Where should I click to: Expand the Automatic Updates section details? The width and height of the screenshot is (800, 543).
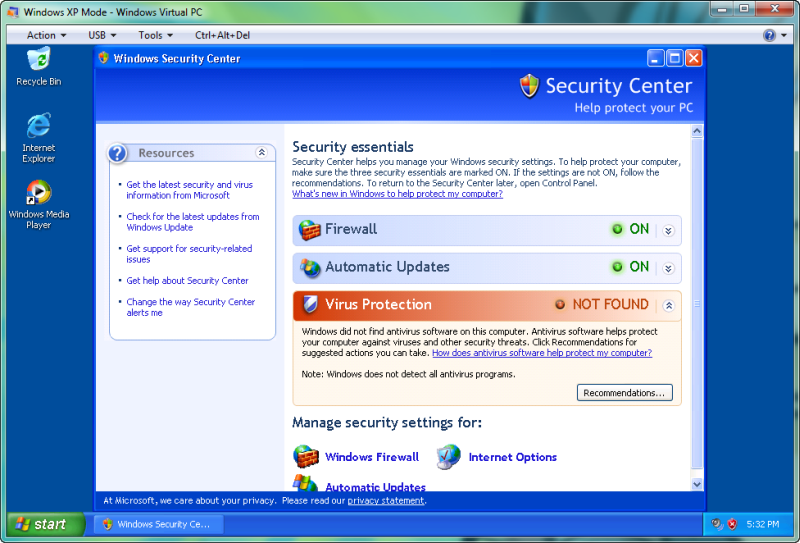668,268
